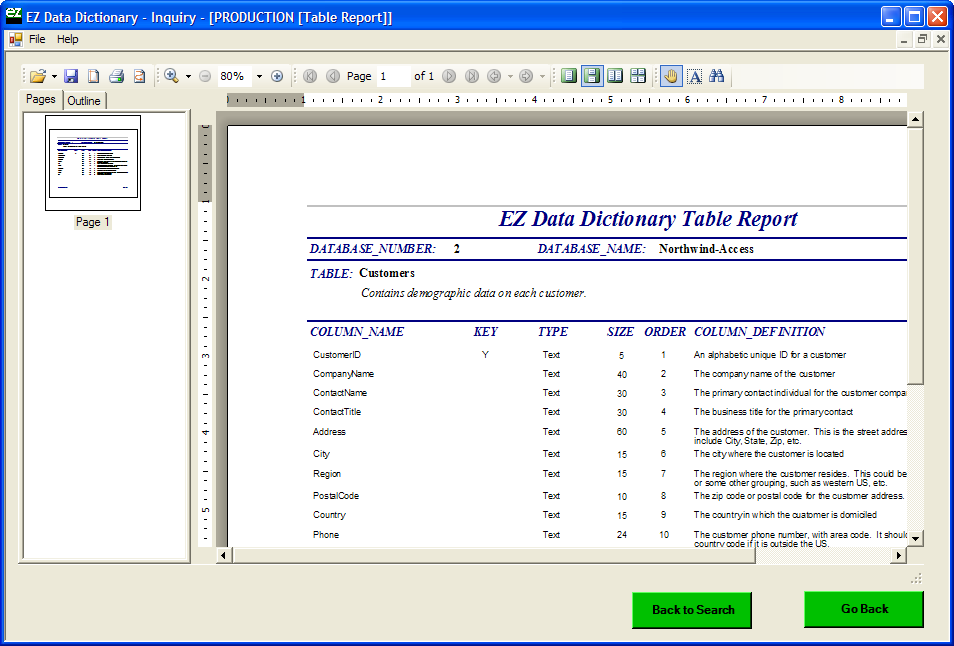Toggle the hand pan tool
954x646 pixels.
coord(671,76)
